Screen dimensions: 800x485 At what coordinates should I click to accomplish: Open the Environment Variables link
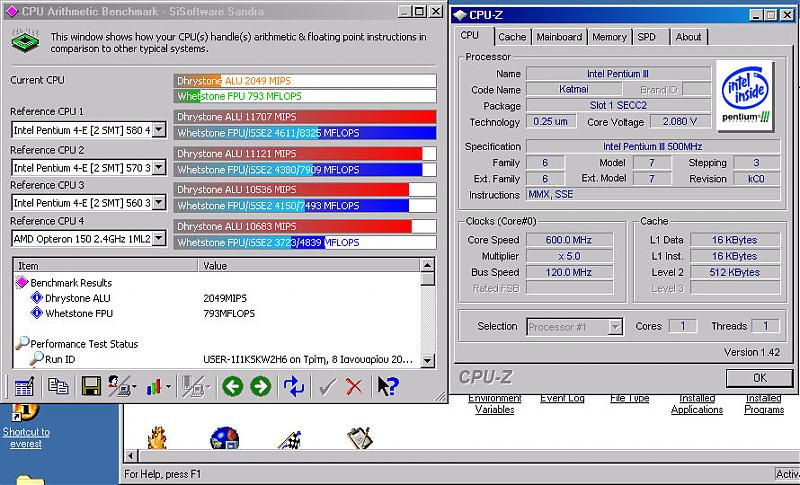[494, 403]
